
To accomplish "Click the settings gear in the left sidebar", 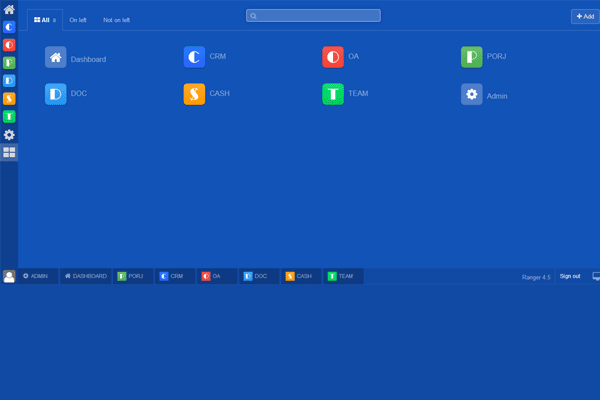I will point(9,134).
